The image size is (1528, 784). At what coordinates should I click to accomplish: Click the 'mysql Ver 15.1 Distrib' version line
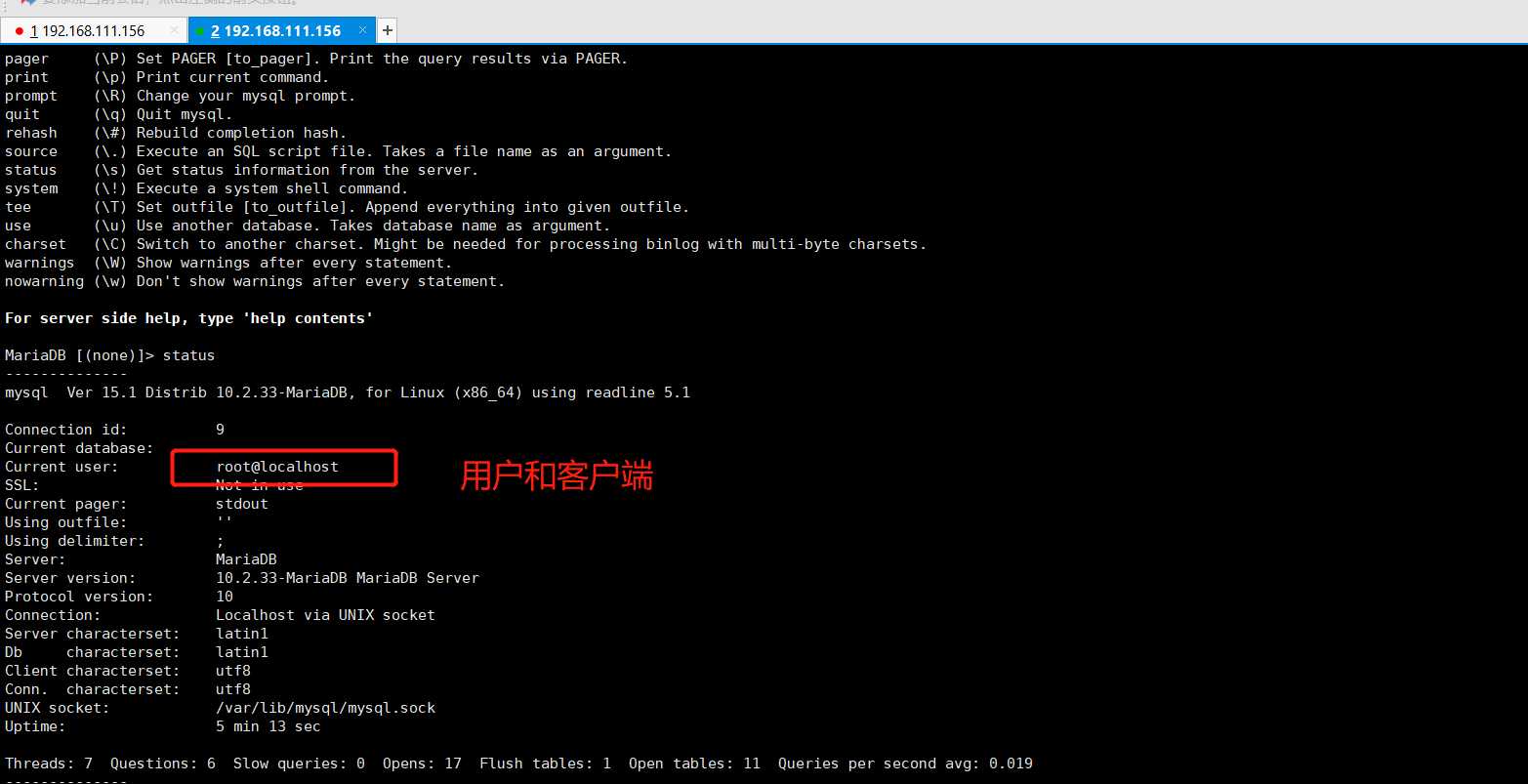point(348,392)
